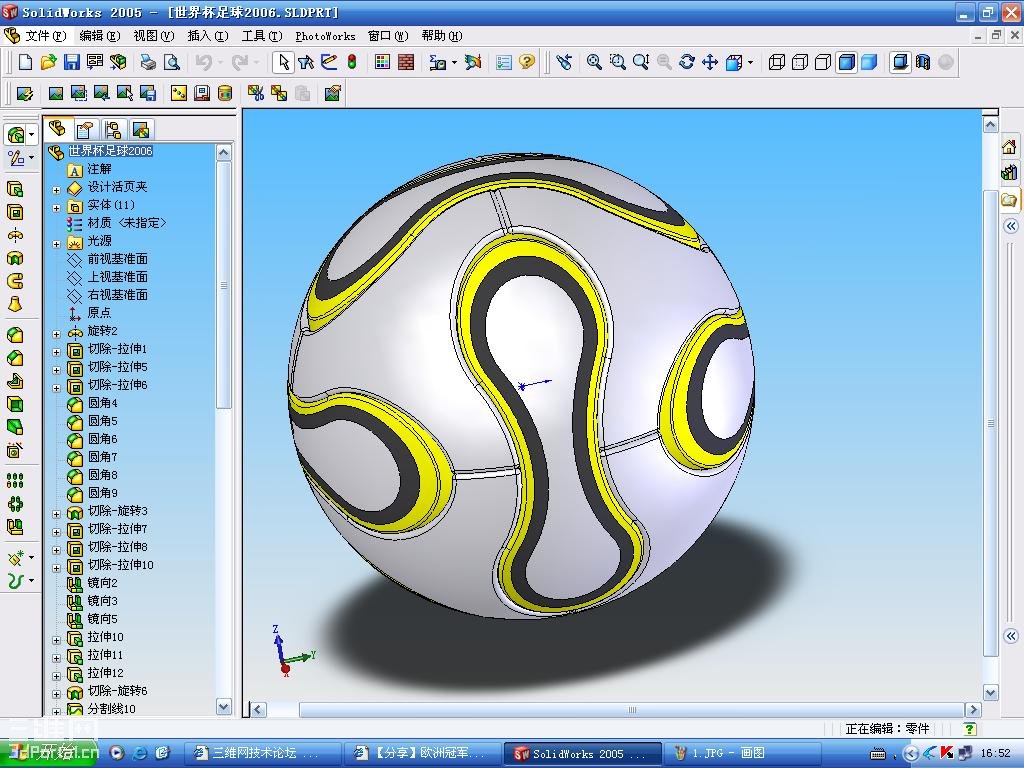Switch to the PropertyManager tab
This screenshot has width=1024, height=768.
pos(86,129)
